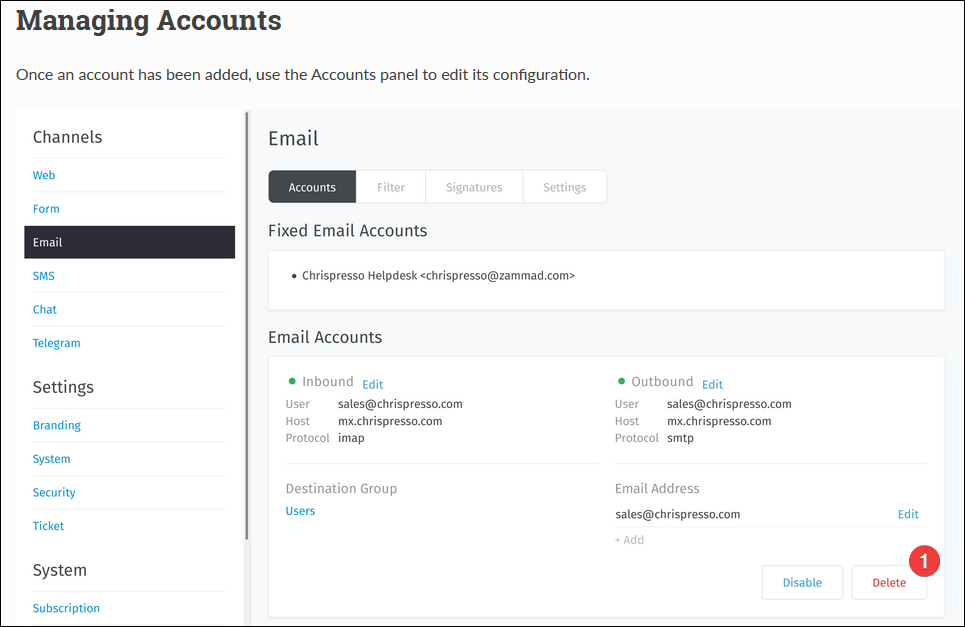965x627 pixels.
Task: Open the Chat channel
Action: (44, 310)
